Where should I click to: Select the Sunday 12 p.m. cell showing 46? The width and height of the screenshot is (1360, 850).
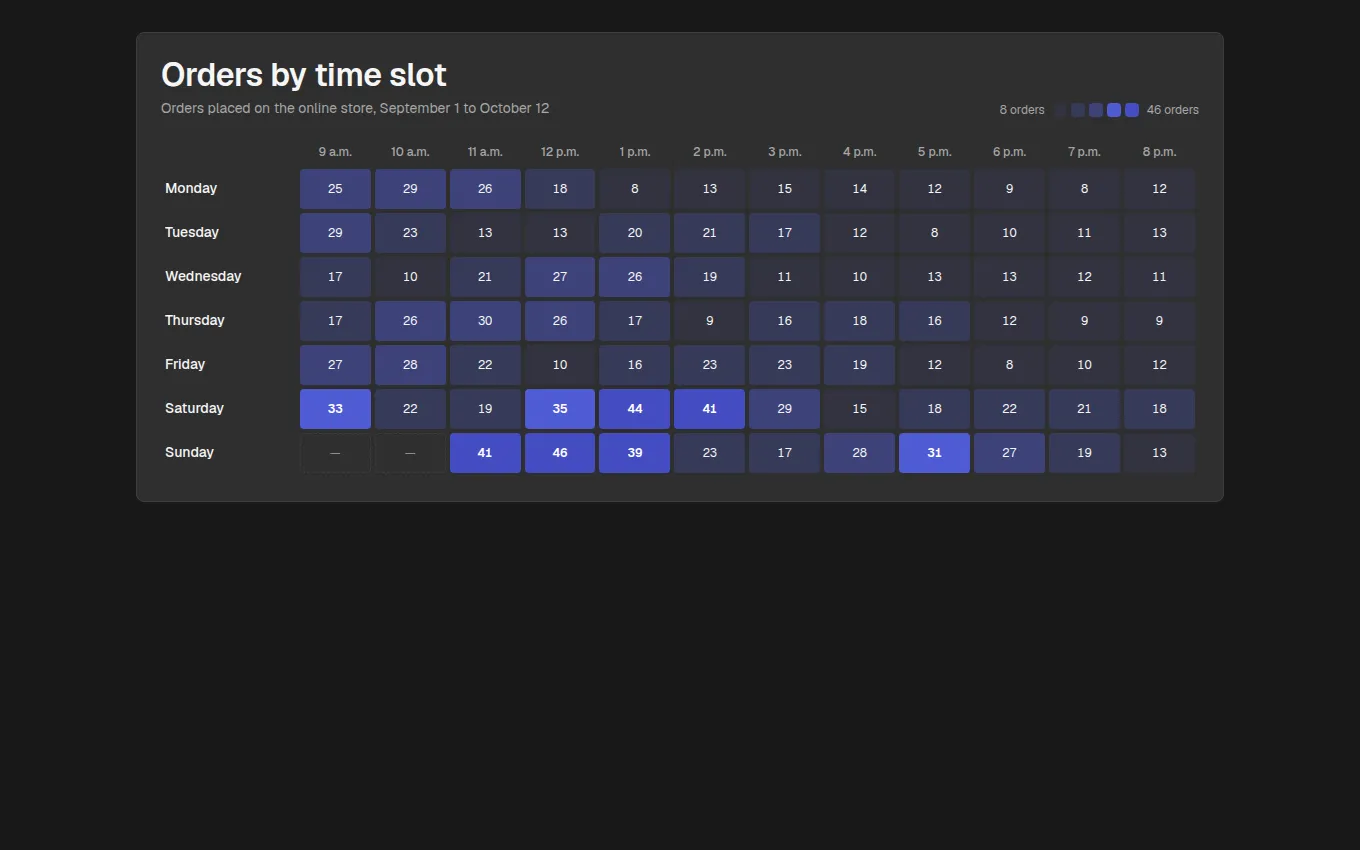[x=560, y=453]
